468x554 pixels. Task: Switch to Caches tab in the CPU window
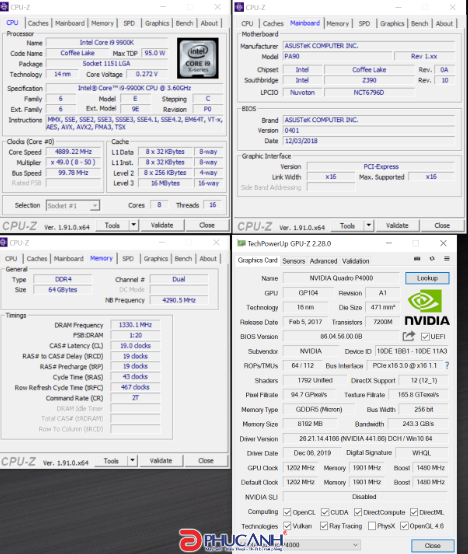click(38, 23)
